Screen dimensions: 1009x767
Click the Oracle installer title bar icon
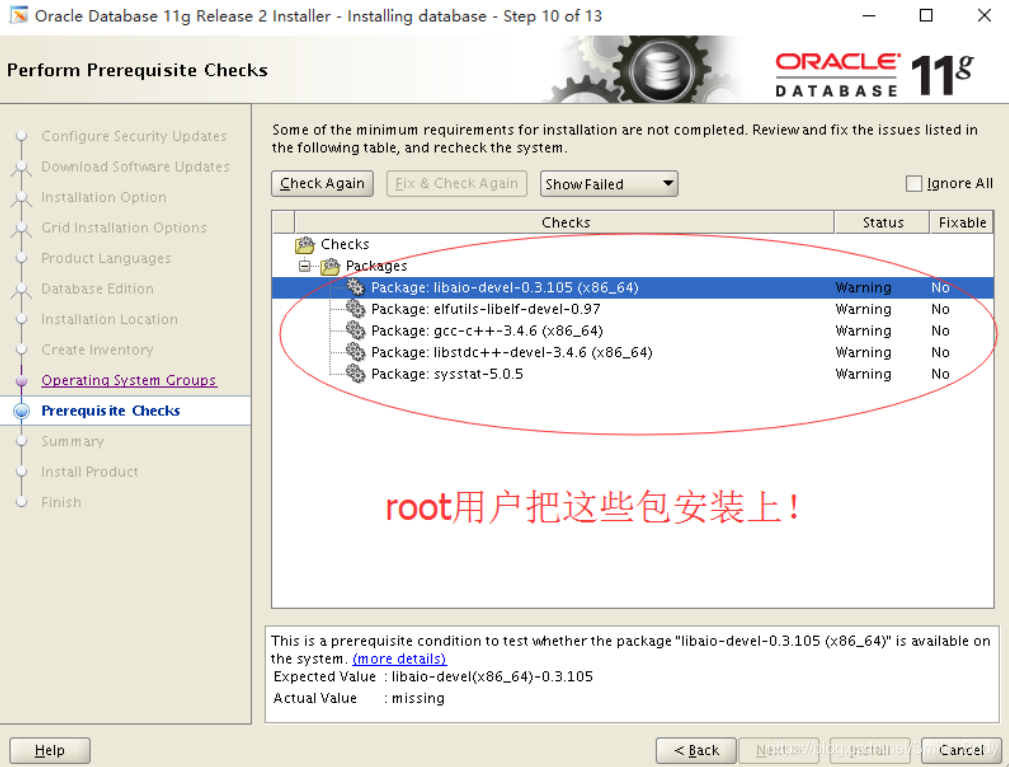pos(19,15)
